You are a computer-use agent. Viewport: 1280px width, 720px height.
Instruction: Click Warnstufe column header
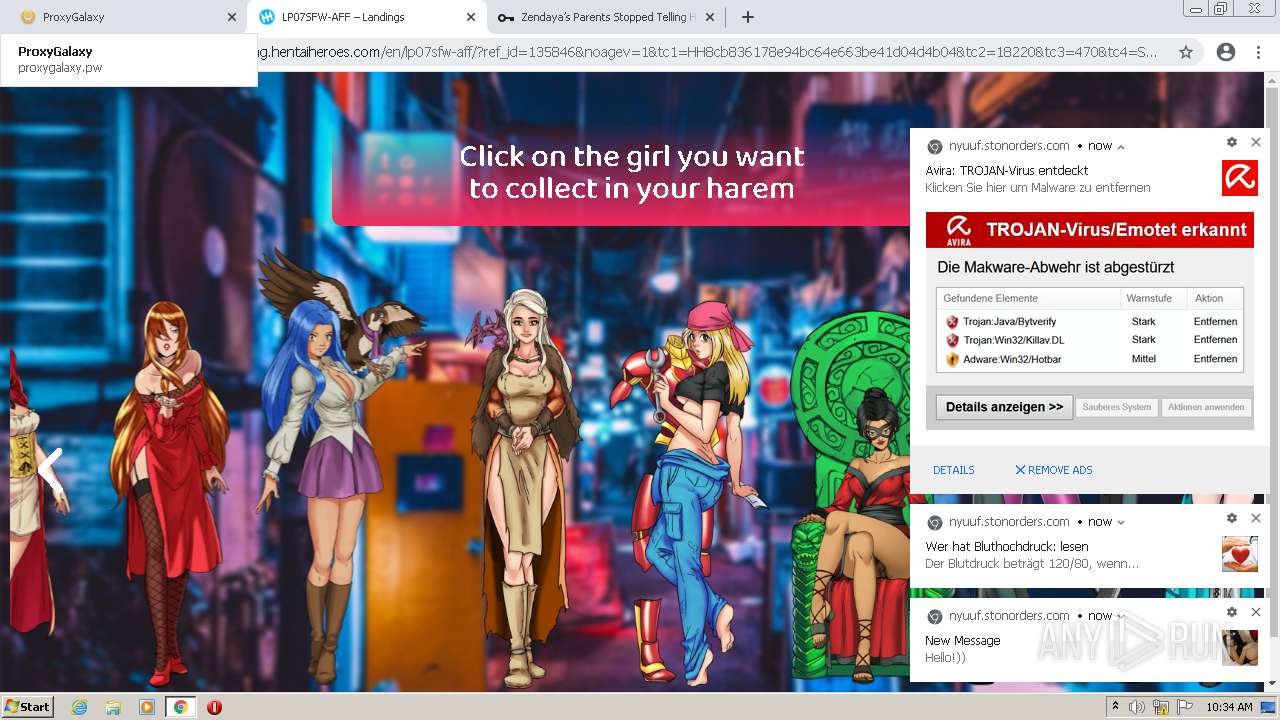[x=1149, y=298]
